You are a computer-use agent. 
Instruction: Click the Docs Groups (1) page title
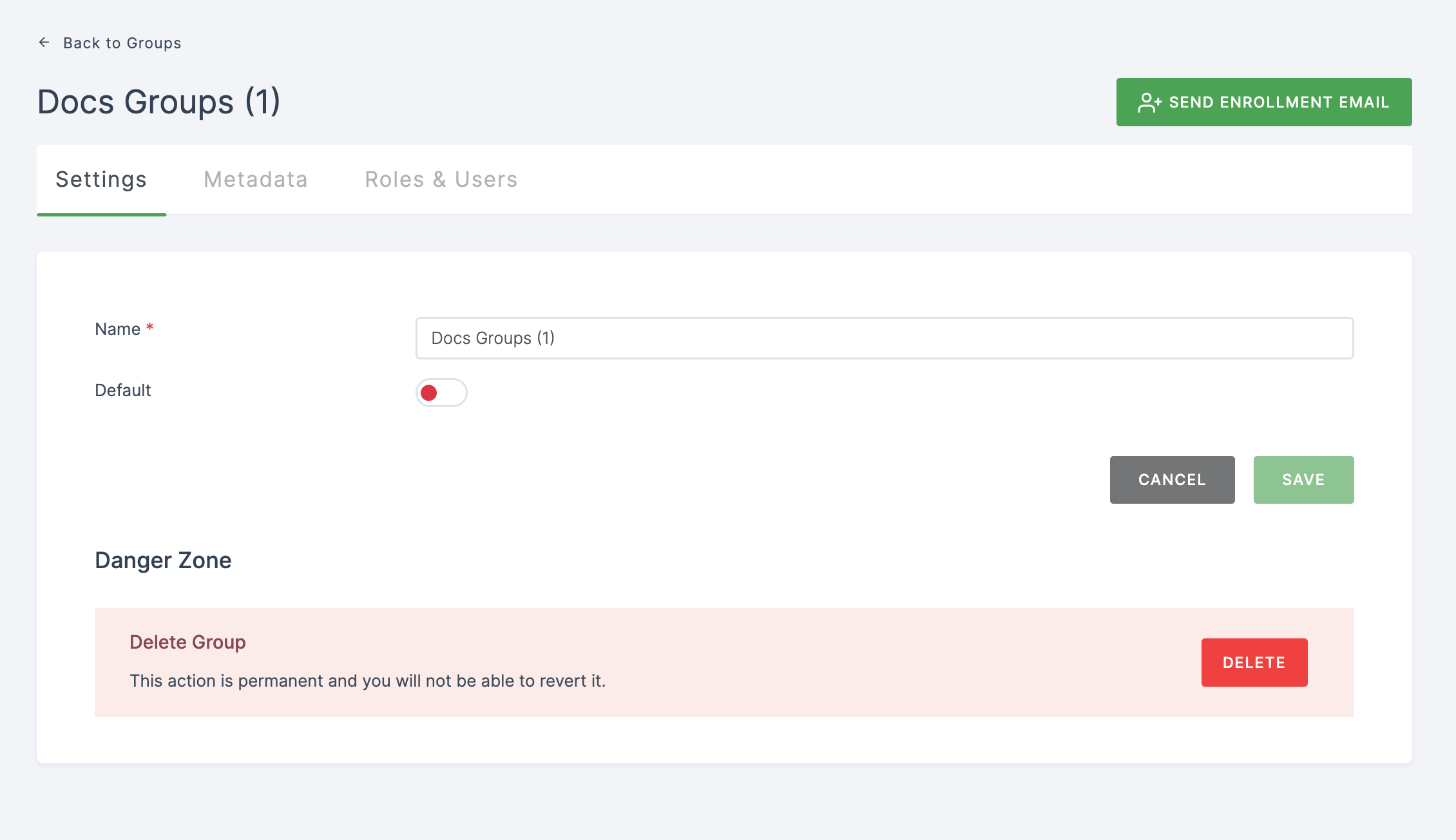click(159, 102)
